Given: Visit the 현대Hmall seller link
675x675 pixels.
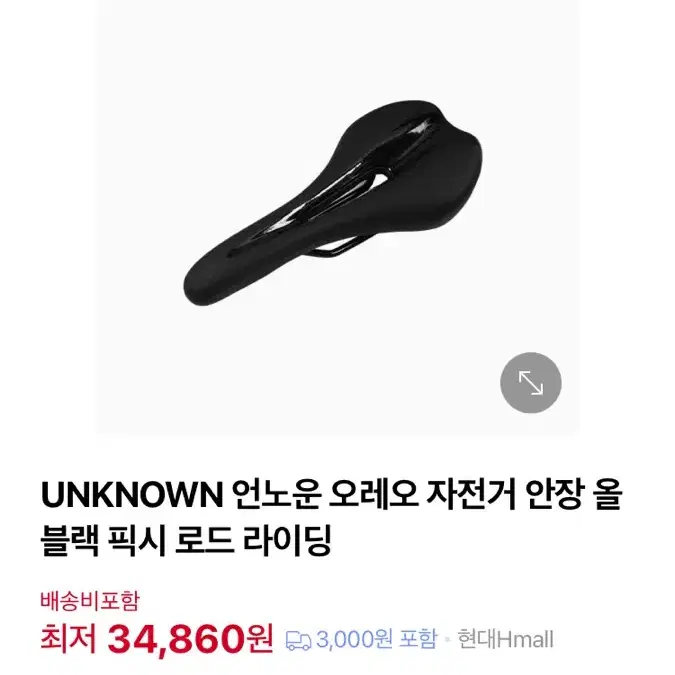Looking at the screenshot, I should (505, 639).
